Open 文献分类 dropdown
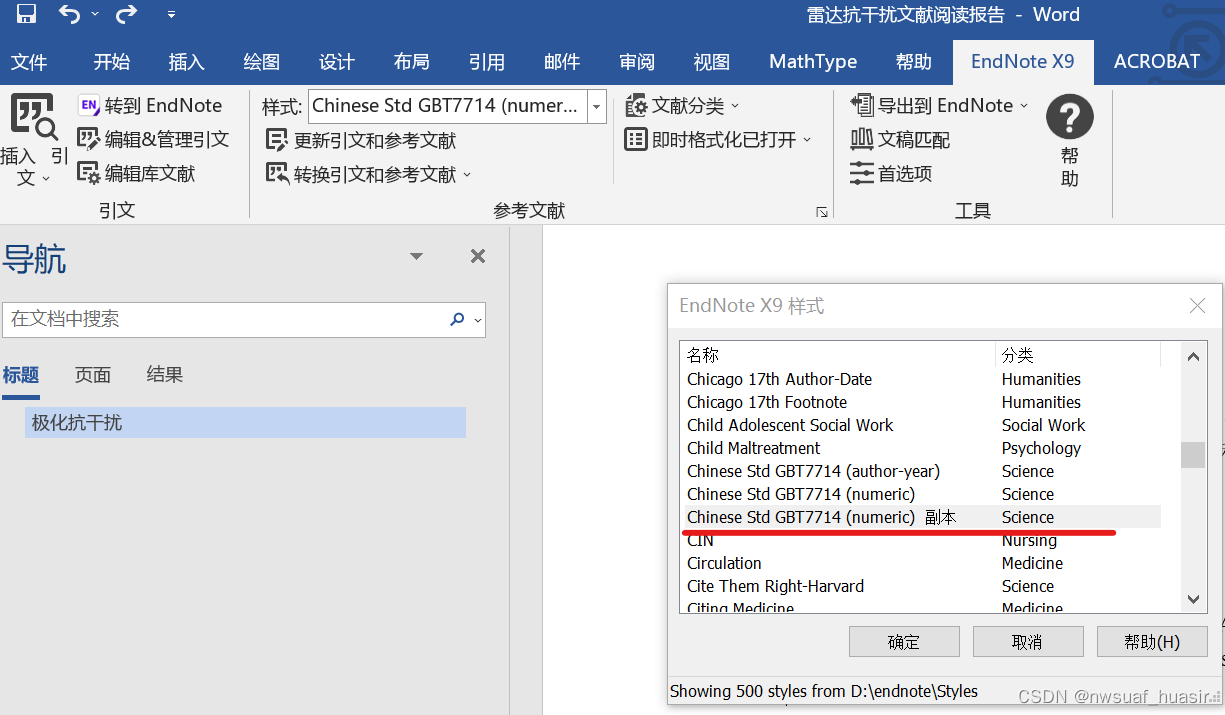The image size is (1225, 715). tap(683, 105)
